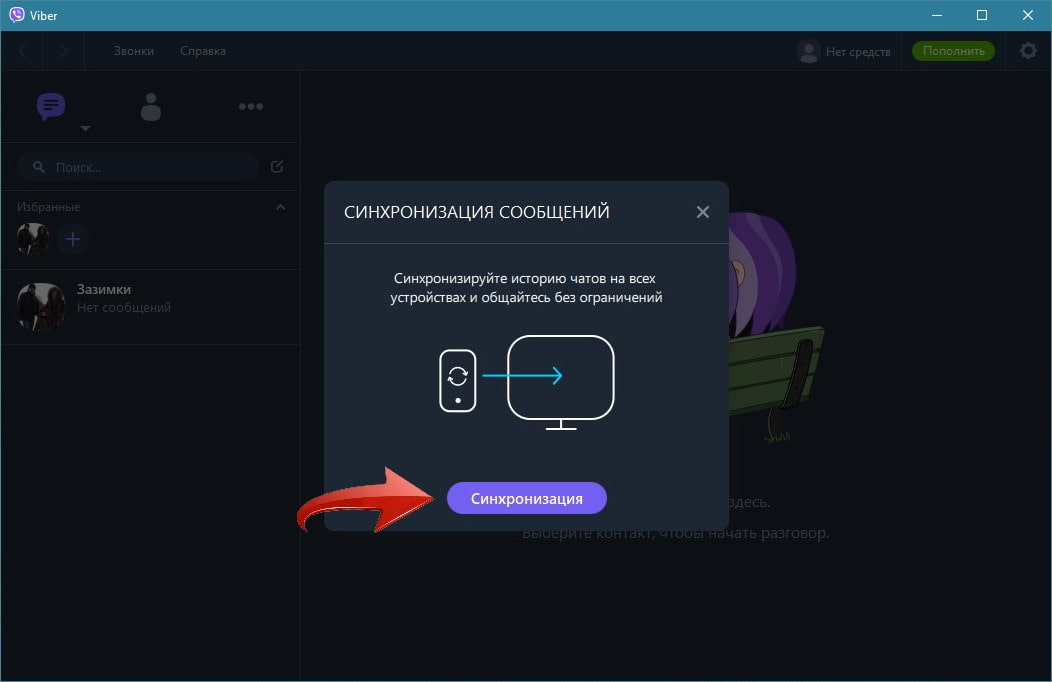Collapse the Избранные section
The image size is (1052, 682).
(x=280, y=207)
